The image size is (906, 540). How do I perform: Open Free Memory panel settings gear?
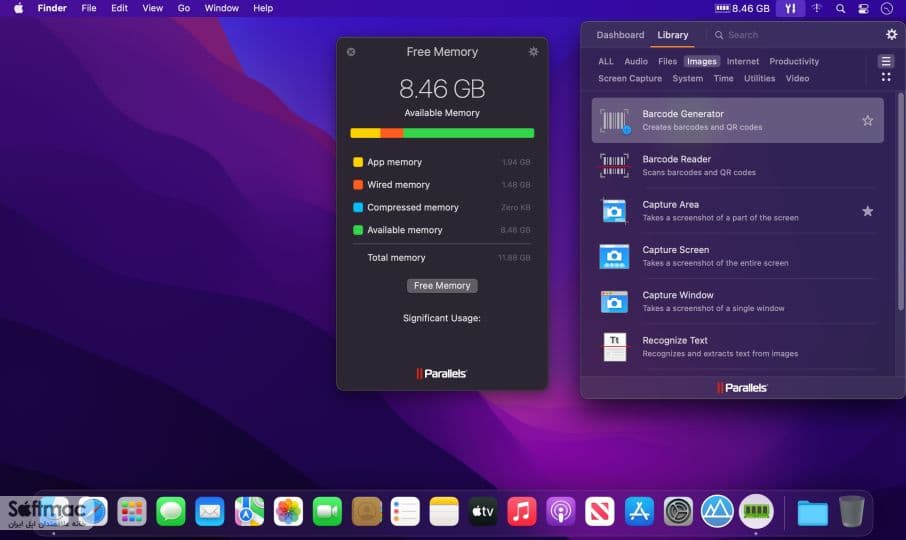pyautogui.click(x=533, y=51)
